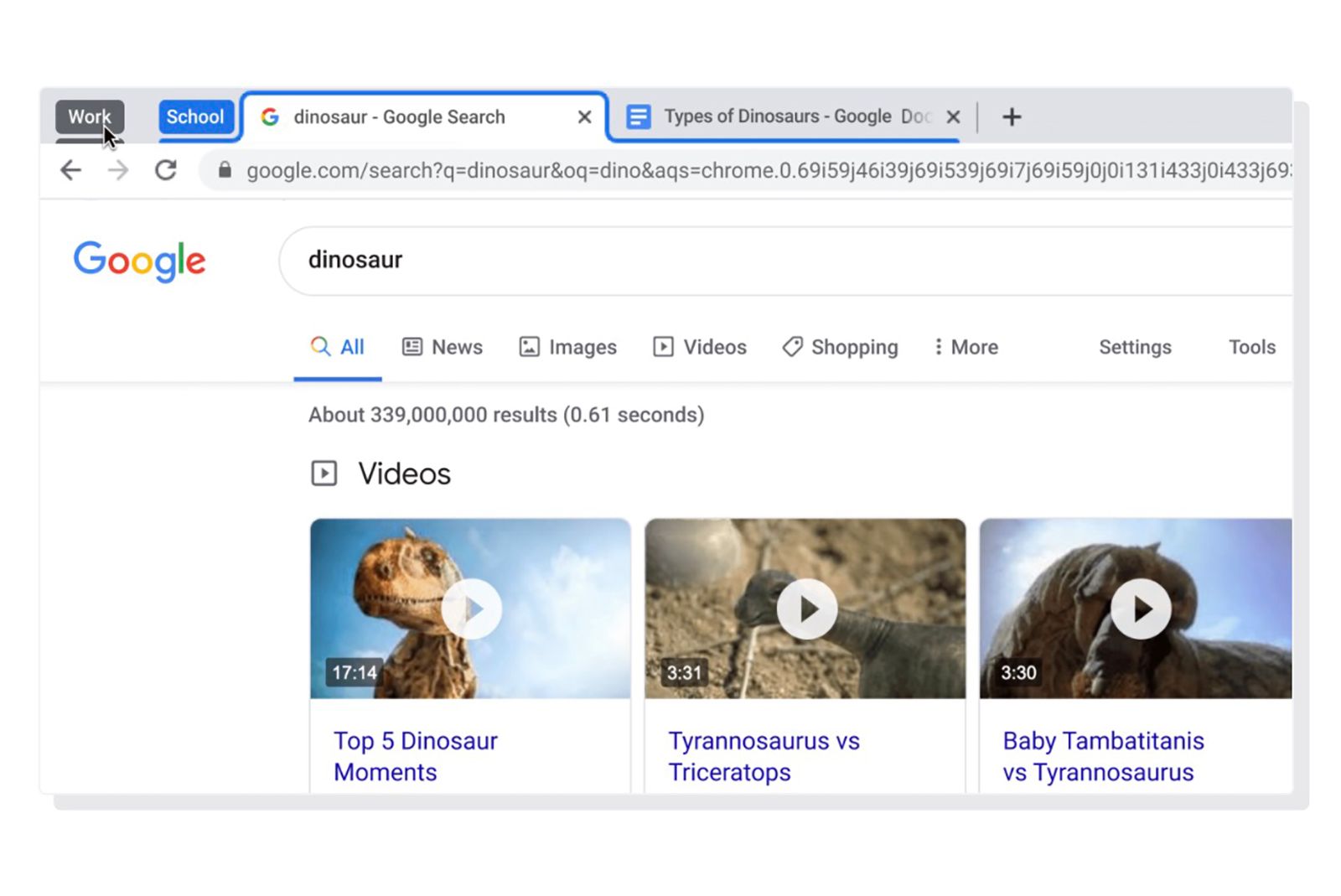Open the Tyrannosaurus vs Triceratops video link
Screen dimensions: 1341x896
(764, 756)
